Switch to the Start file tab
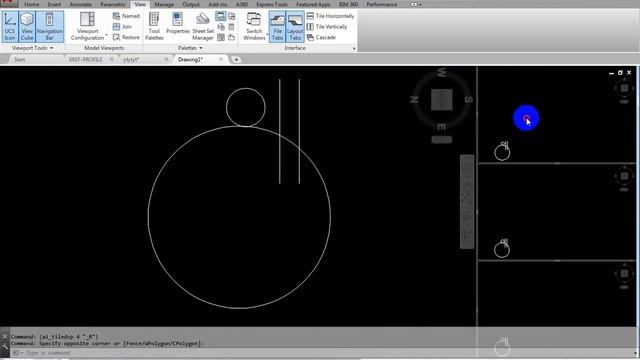 coord(20,60)
